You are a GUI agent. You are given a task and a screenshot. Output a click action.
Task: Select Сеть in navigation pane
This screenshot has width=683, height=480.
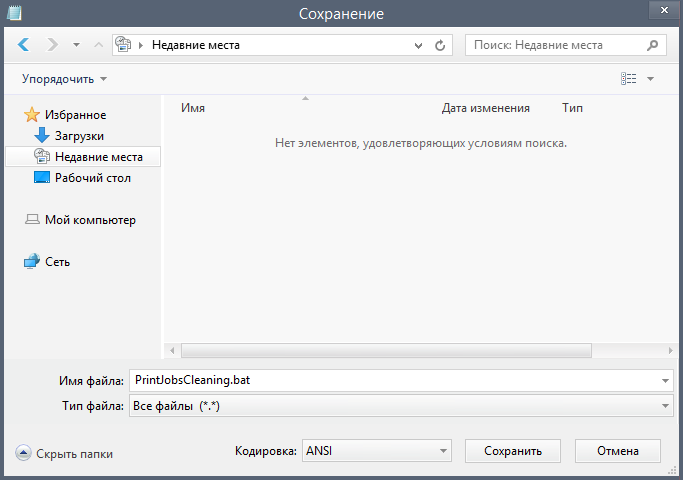(x=57, y=262)
